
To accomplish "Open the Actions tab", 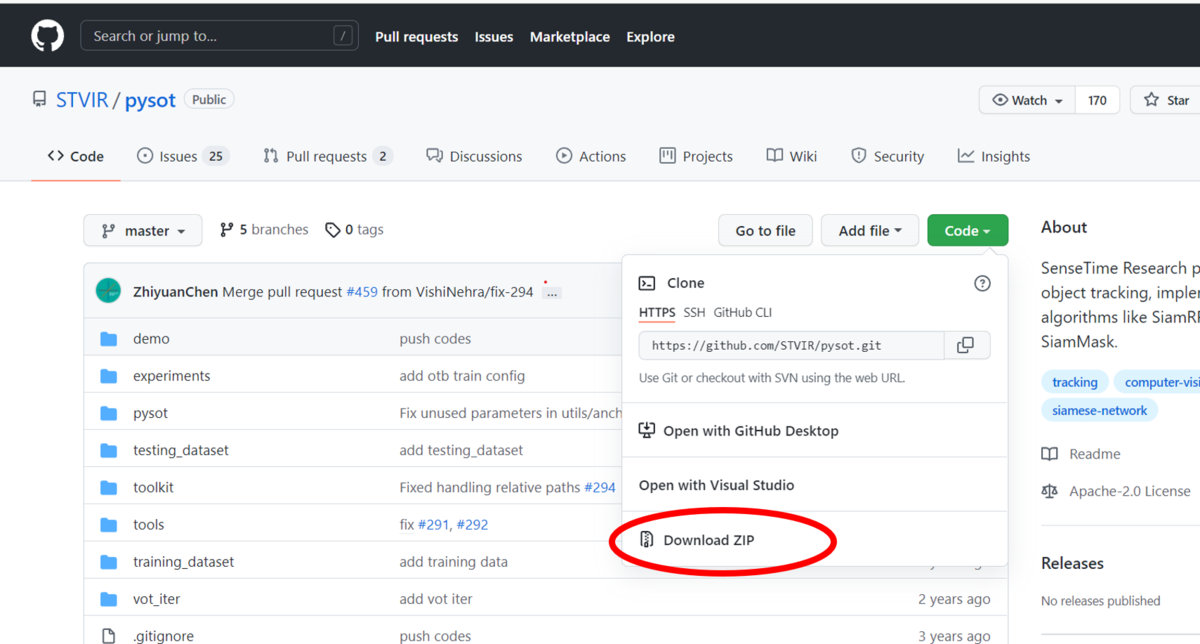I will [591, 156].
